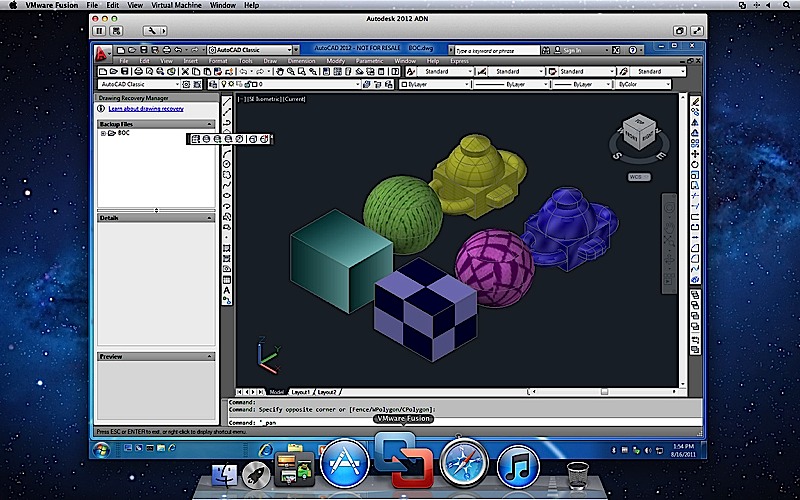Viewport: 800px width, 500px height.
Task: Select the Line tool in Draw toolbar
Action: tap(227, 102)
